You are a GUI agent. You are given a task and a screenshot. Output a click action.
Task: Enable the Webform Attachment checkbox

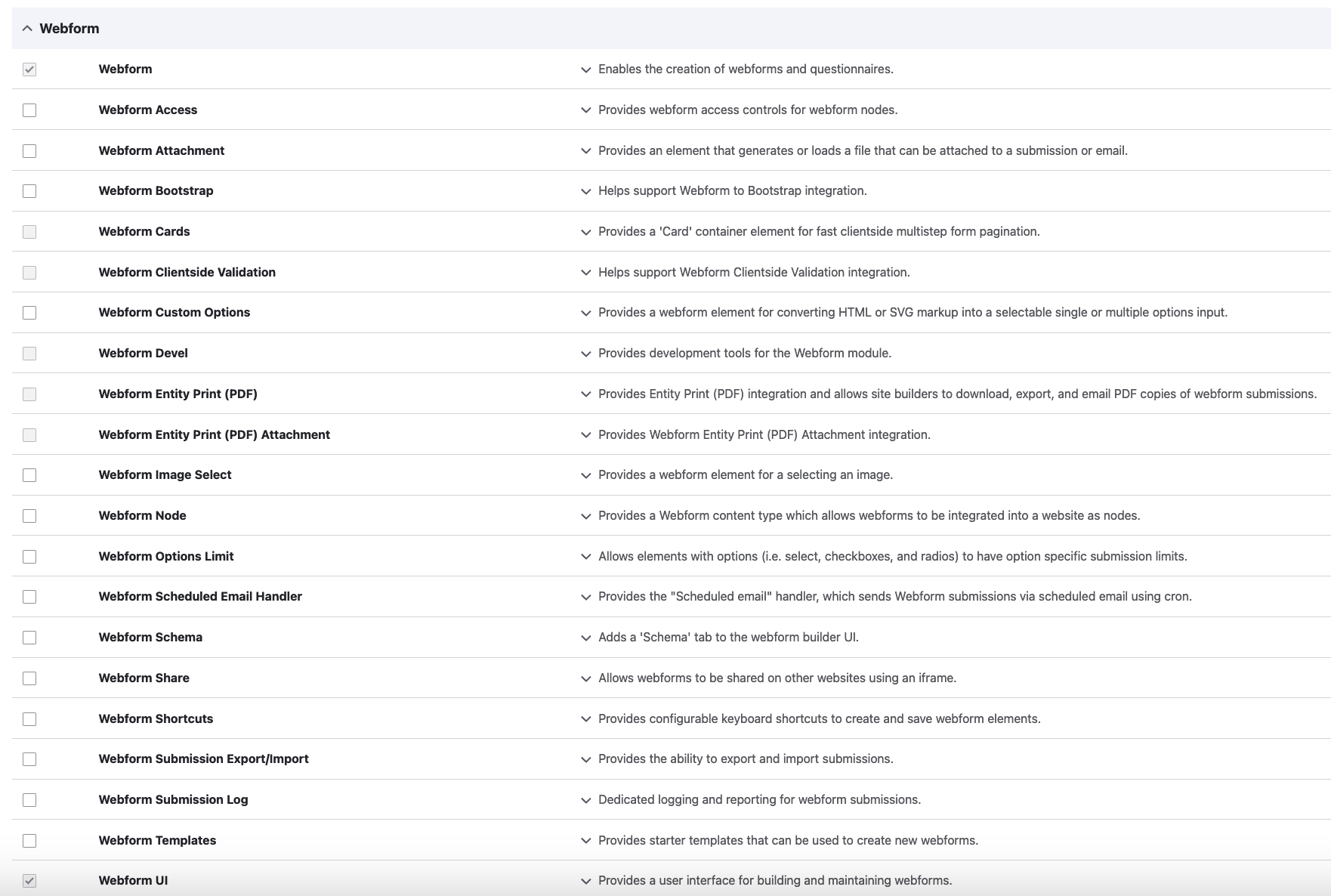coord(29,151)
